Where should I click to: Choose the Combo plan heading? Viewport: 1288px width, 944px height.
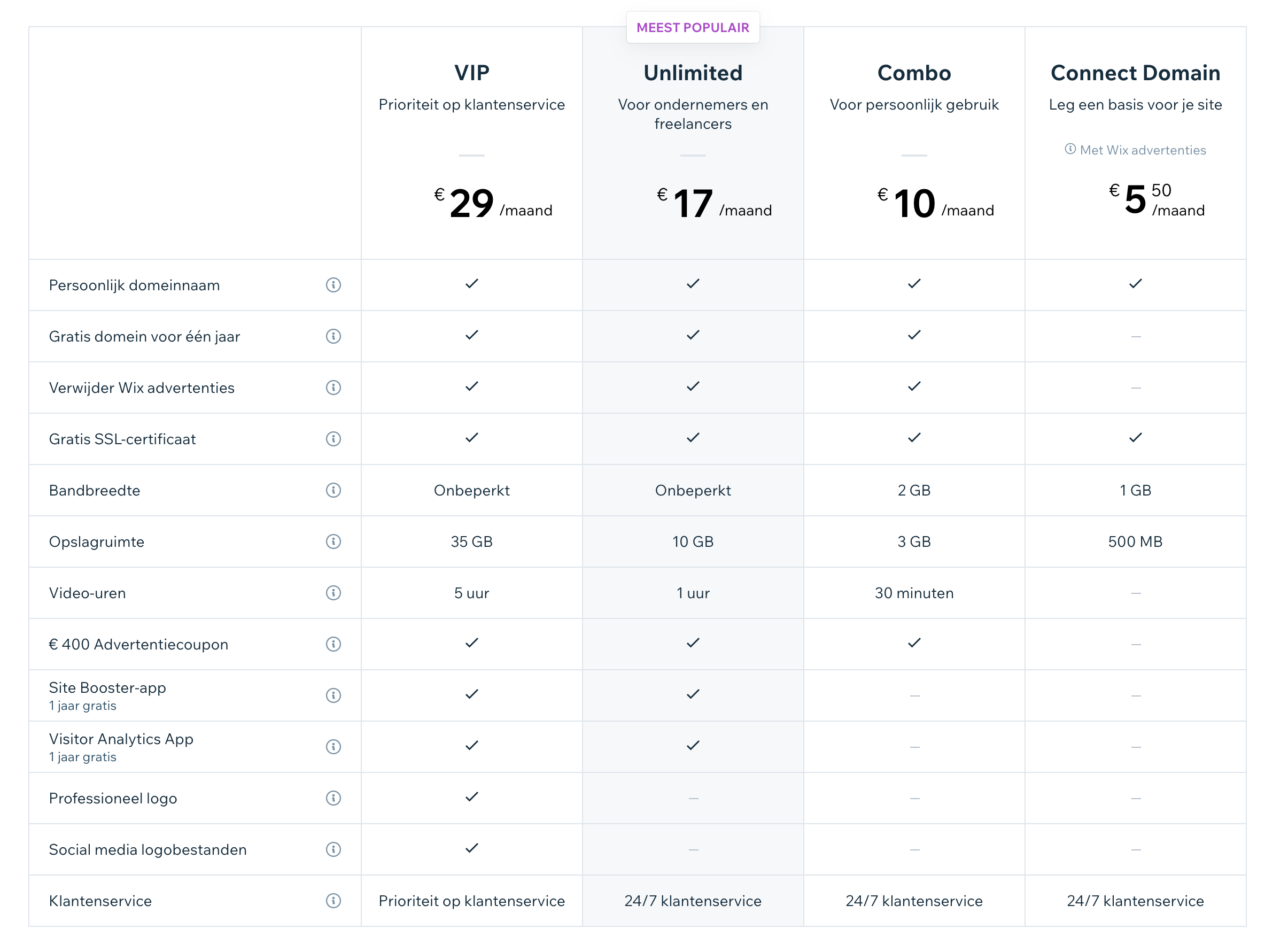pyautogui.click(x=914, y=73)
